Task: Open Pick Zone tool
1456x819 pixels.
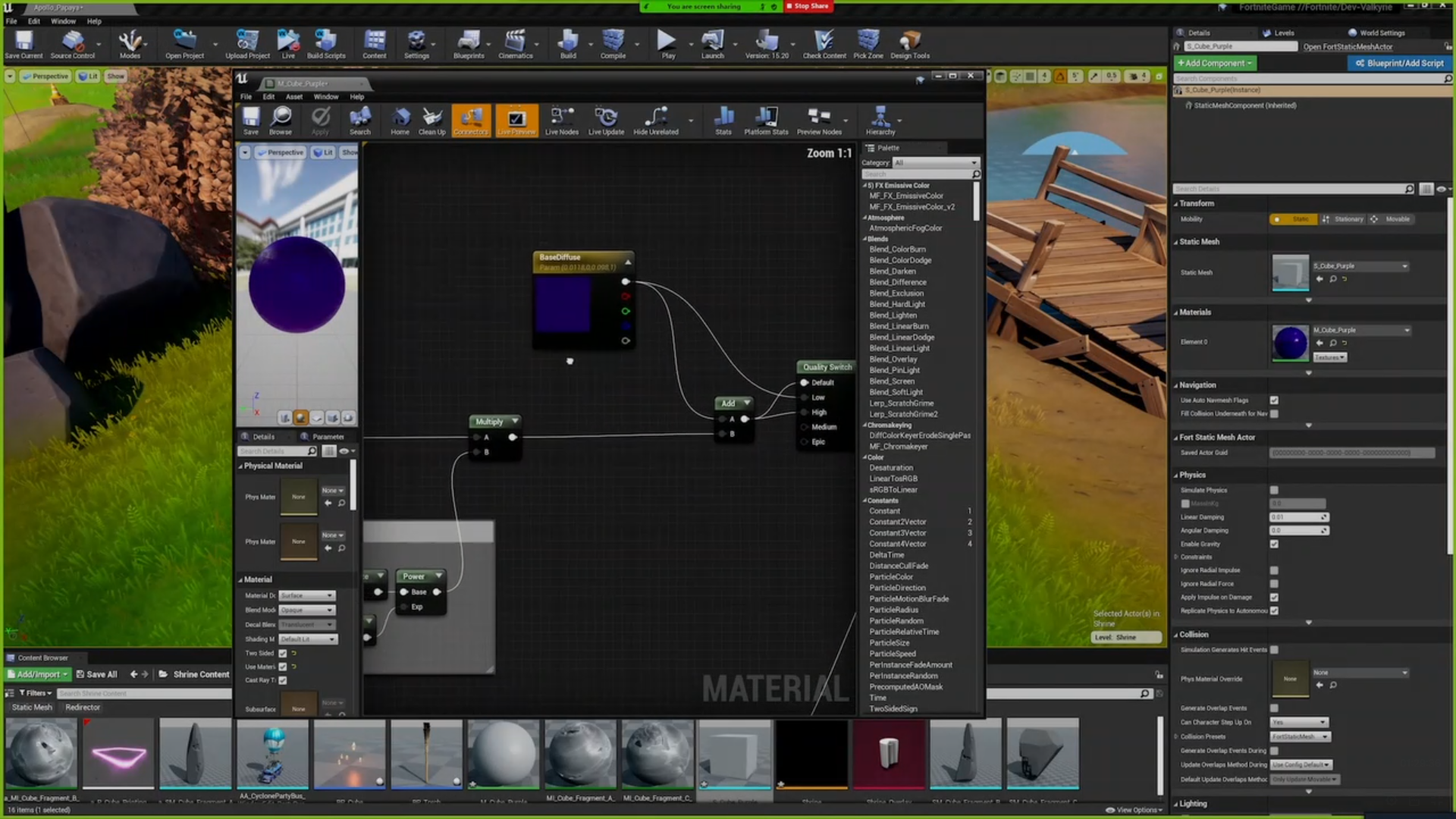Action: 868,45
